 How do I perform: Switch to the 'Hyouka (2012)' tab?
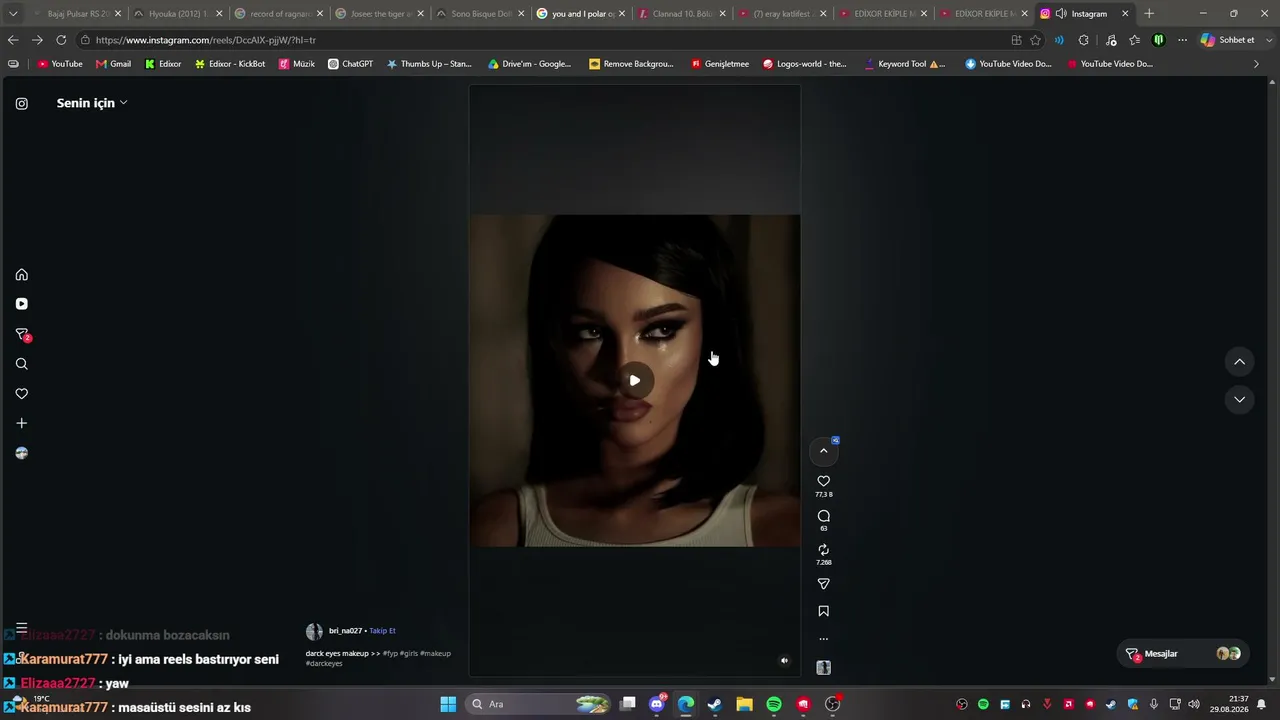[178, 14]
